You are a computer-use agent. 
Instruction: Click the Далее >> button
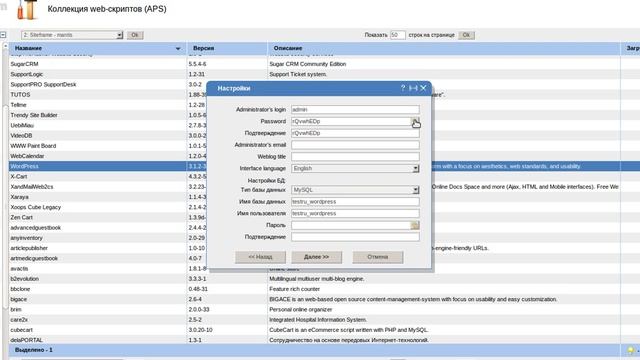[316, 257]
